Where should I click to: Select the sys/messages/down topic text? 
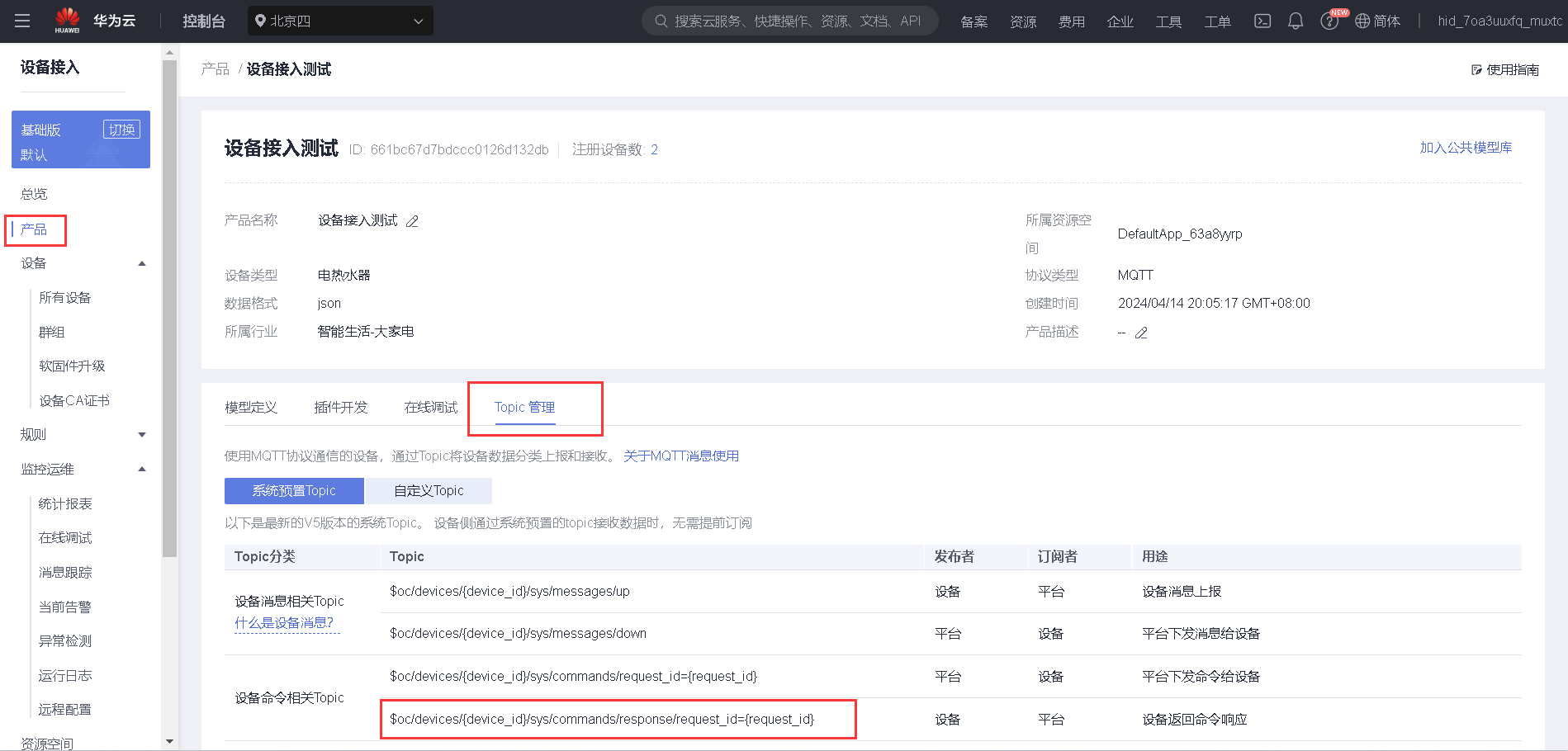click(518, 634)
